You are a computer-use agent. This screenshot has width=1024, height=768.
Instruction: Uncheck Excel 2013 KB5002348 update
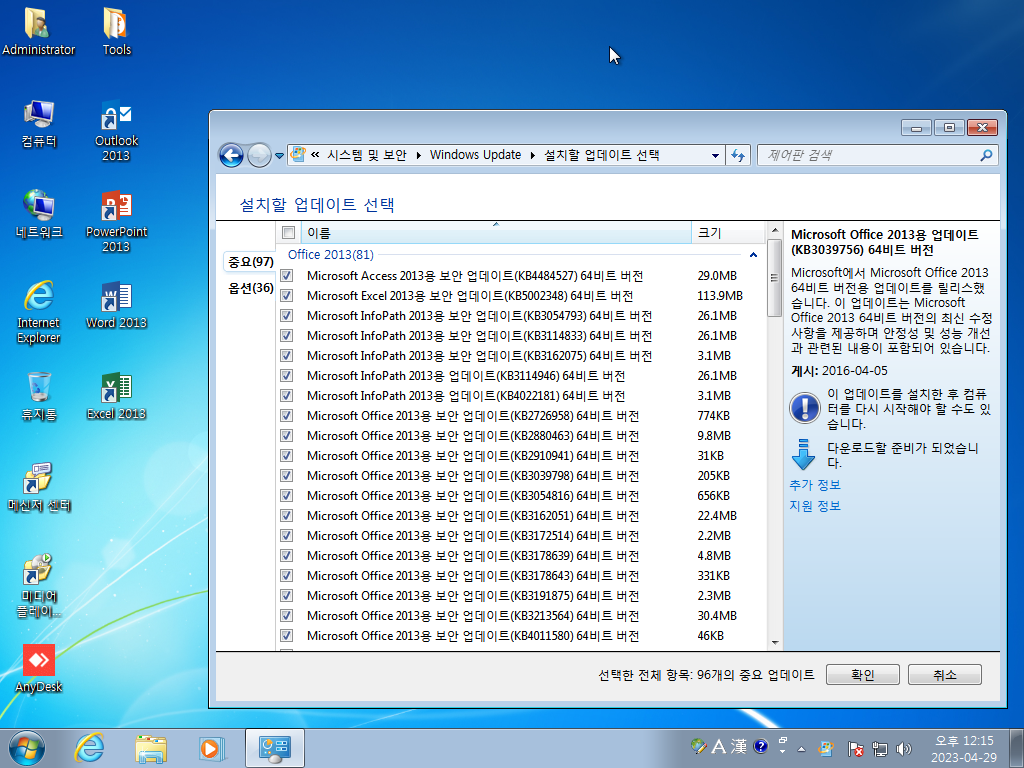(286, 296)
